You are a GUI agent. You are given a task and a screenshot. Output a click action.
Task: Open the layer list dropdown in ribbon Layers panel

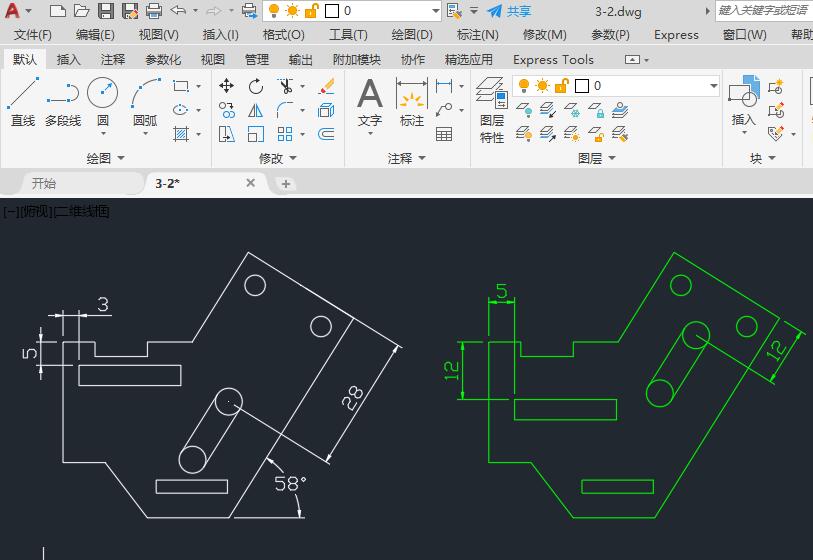click(713, 86)
